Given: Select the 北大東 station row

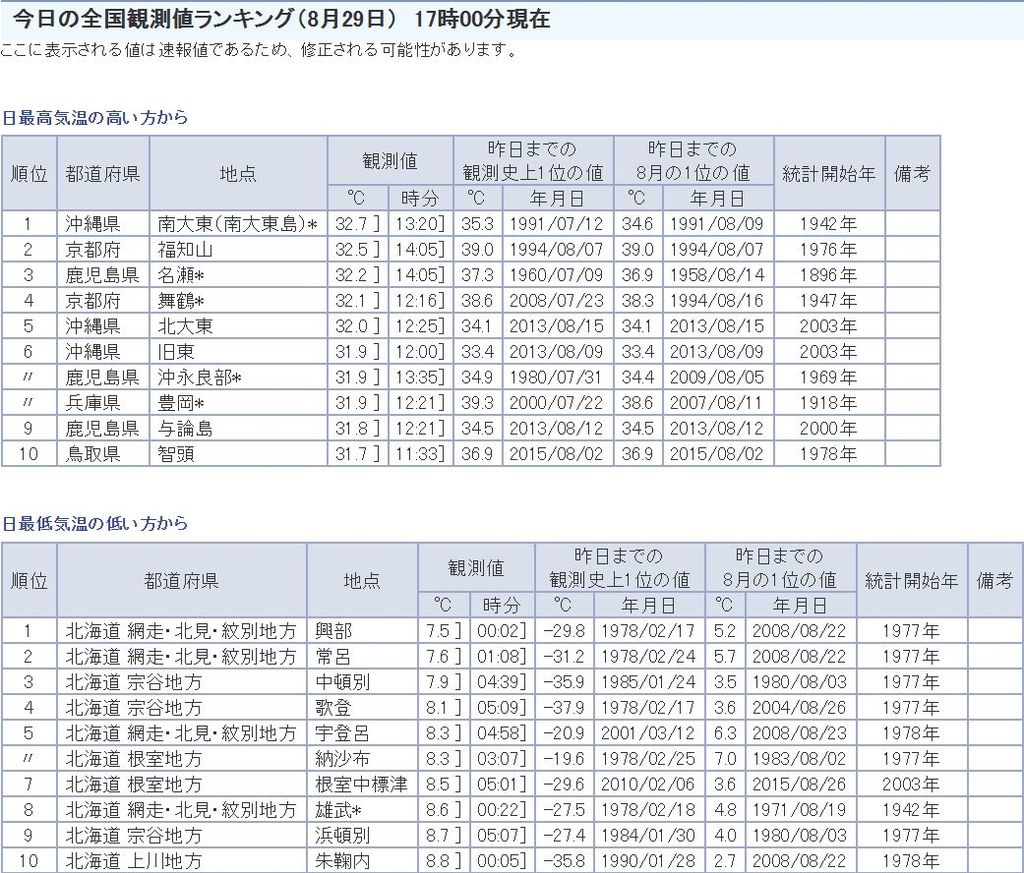Looking at the screenshot, I should click(185, 326).
